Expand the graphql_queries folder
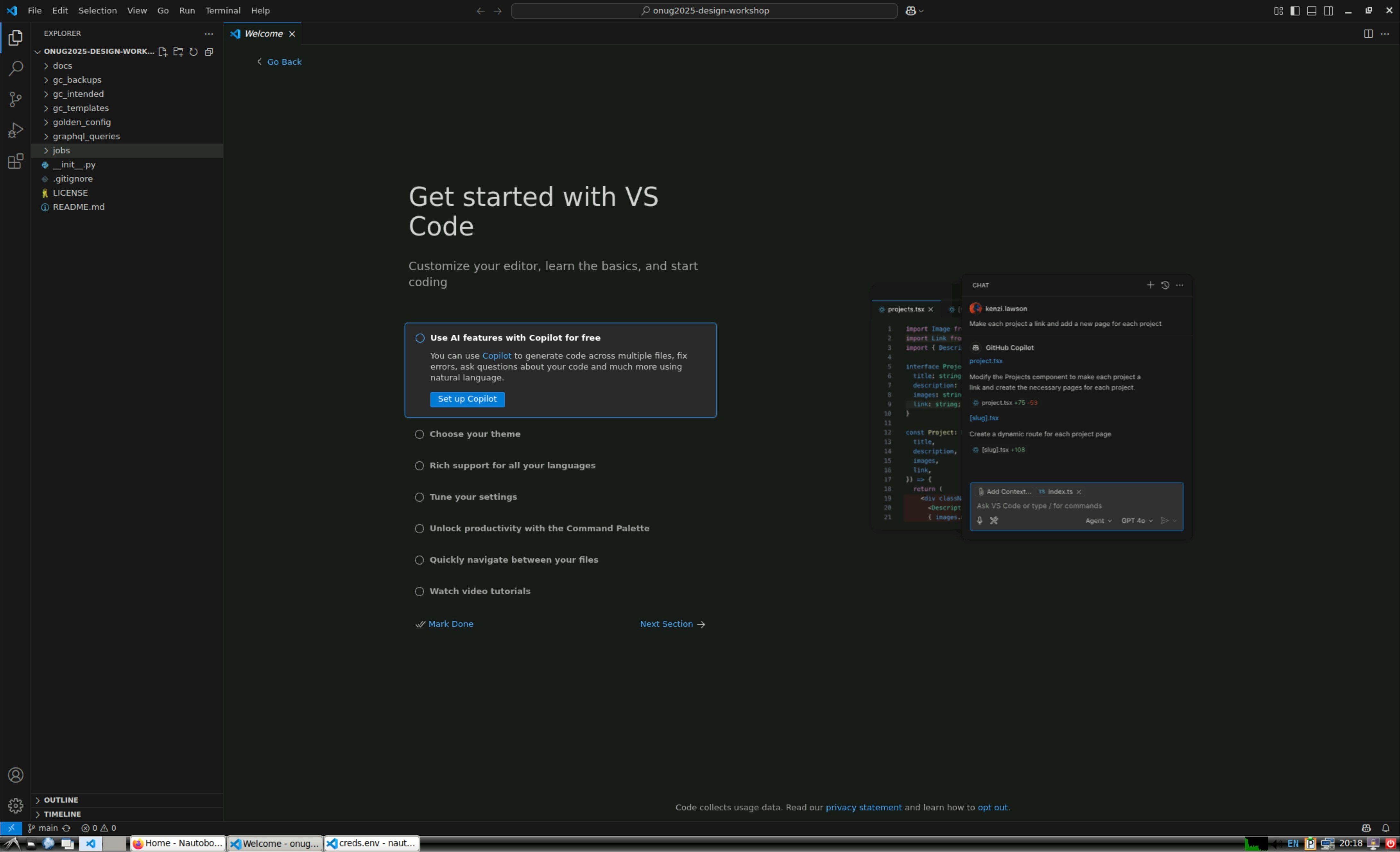1400x852 pixels. pos(86,136)
